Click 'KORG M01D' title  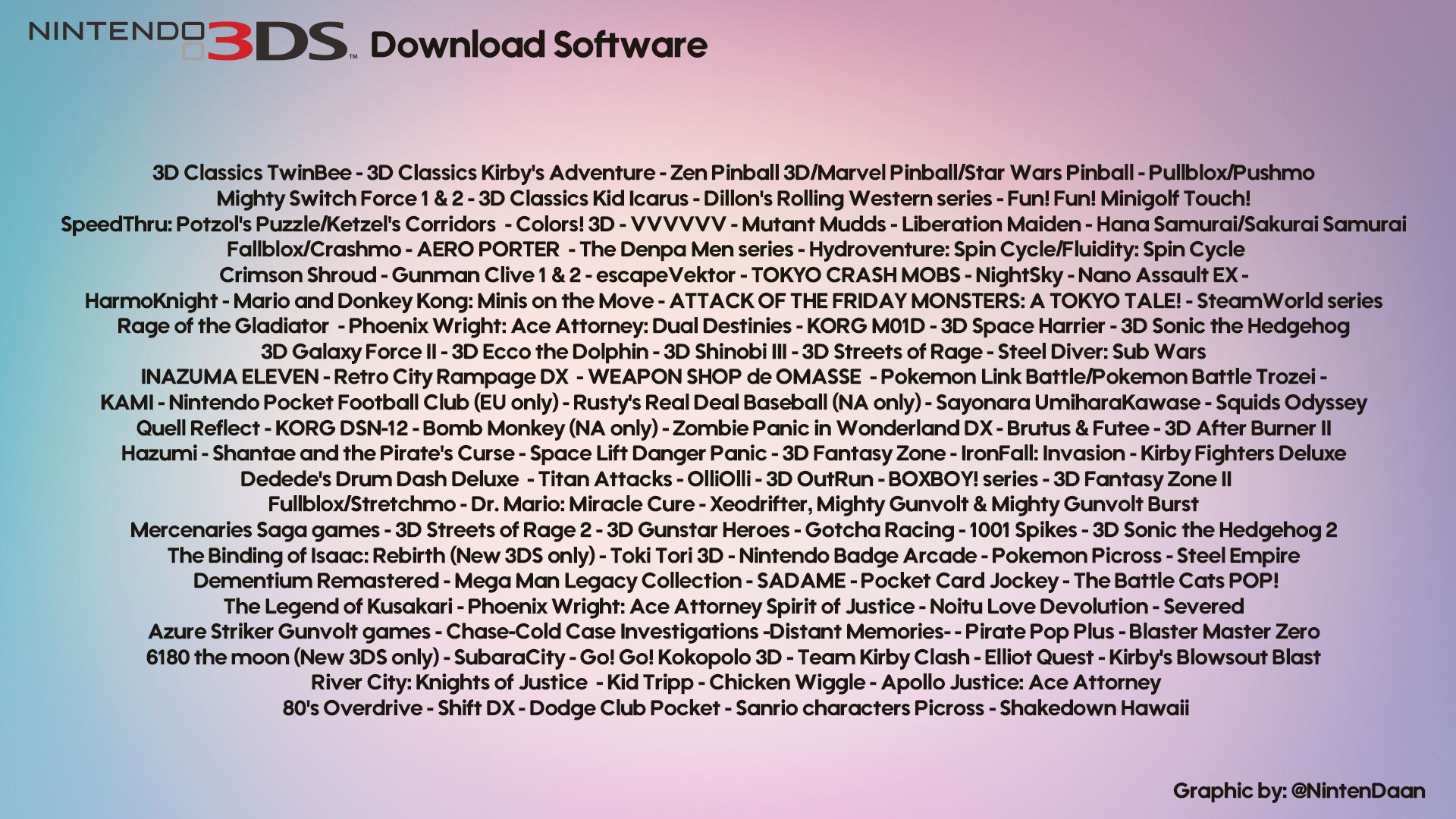tap(866, 326)
